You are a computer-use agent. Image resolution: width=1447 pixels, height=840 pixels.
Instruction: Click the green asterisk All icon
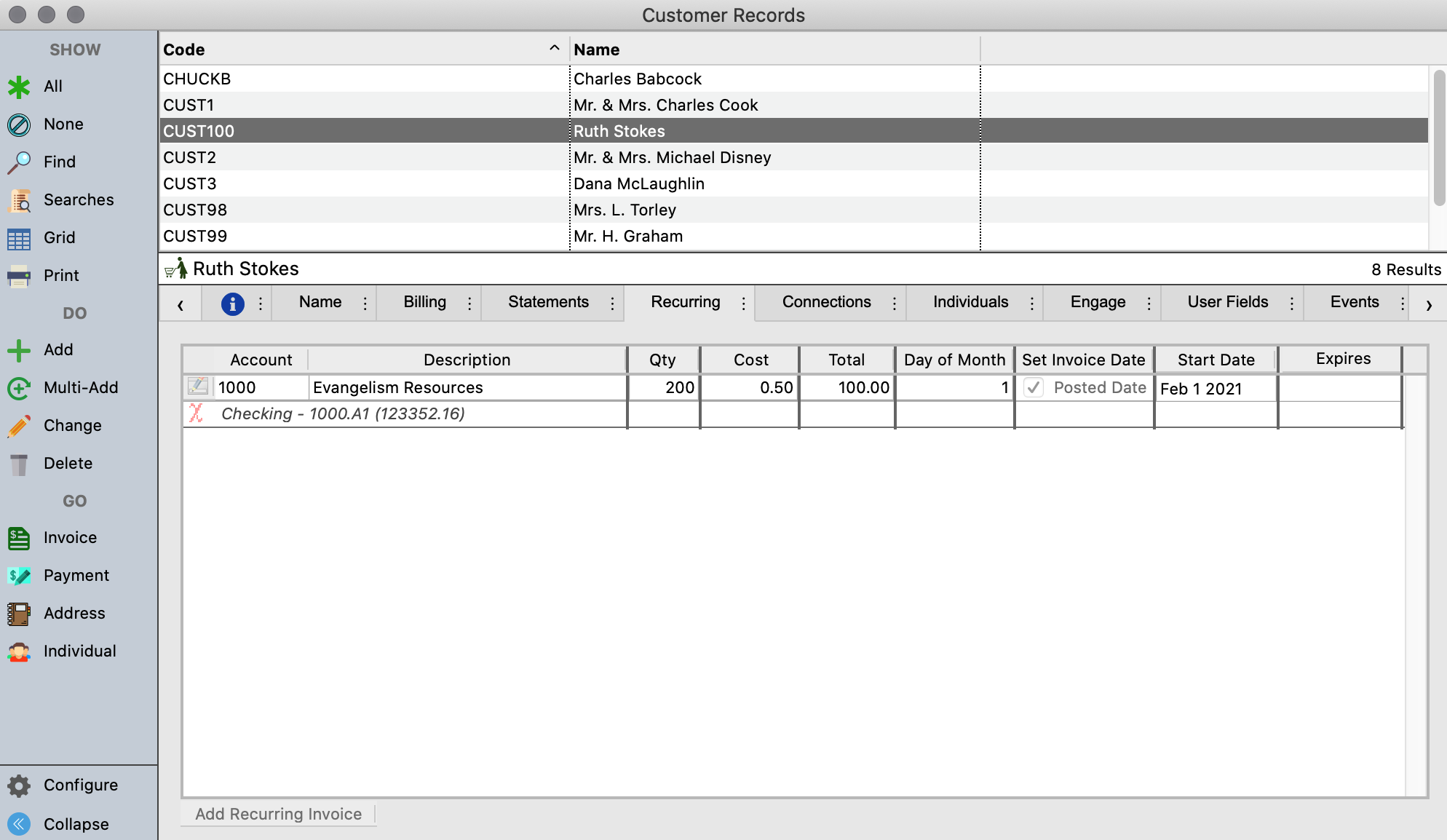(x=19, y=87)
